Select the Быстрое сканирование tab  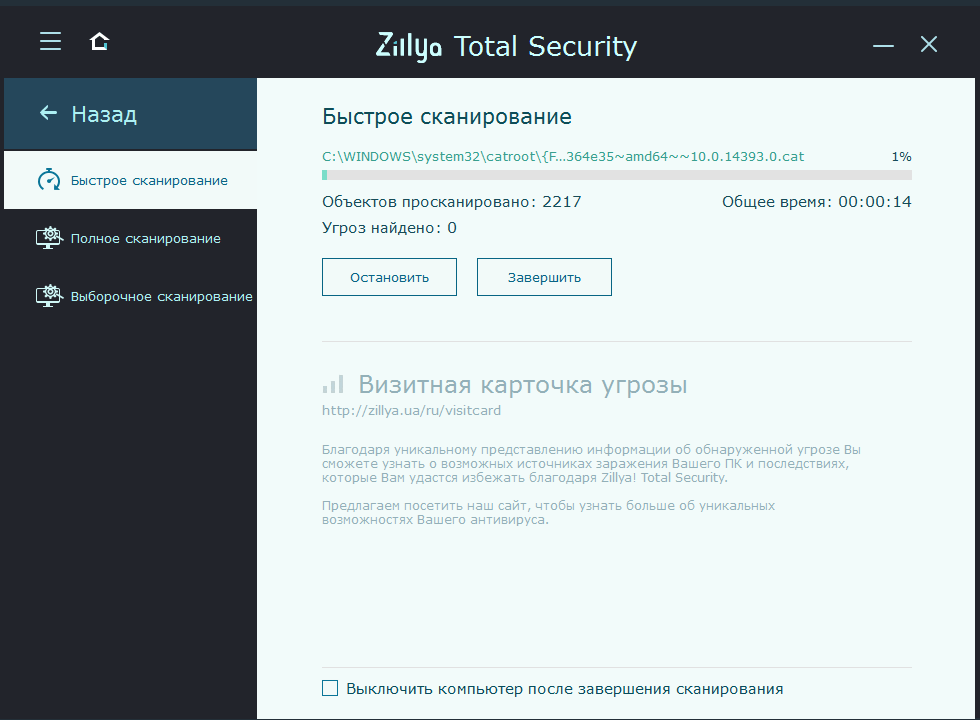149,181
